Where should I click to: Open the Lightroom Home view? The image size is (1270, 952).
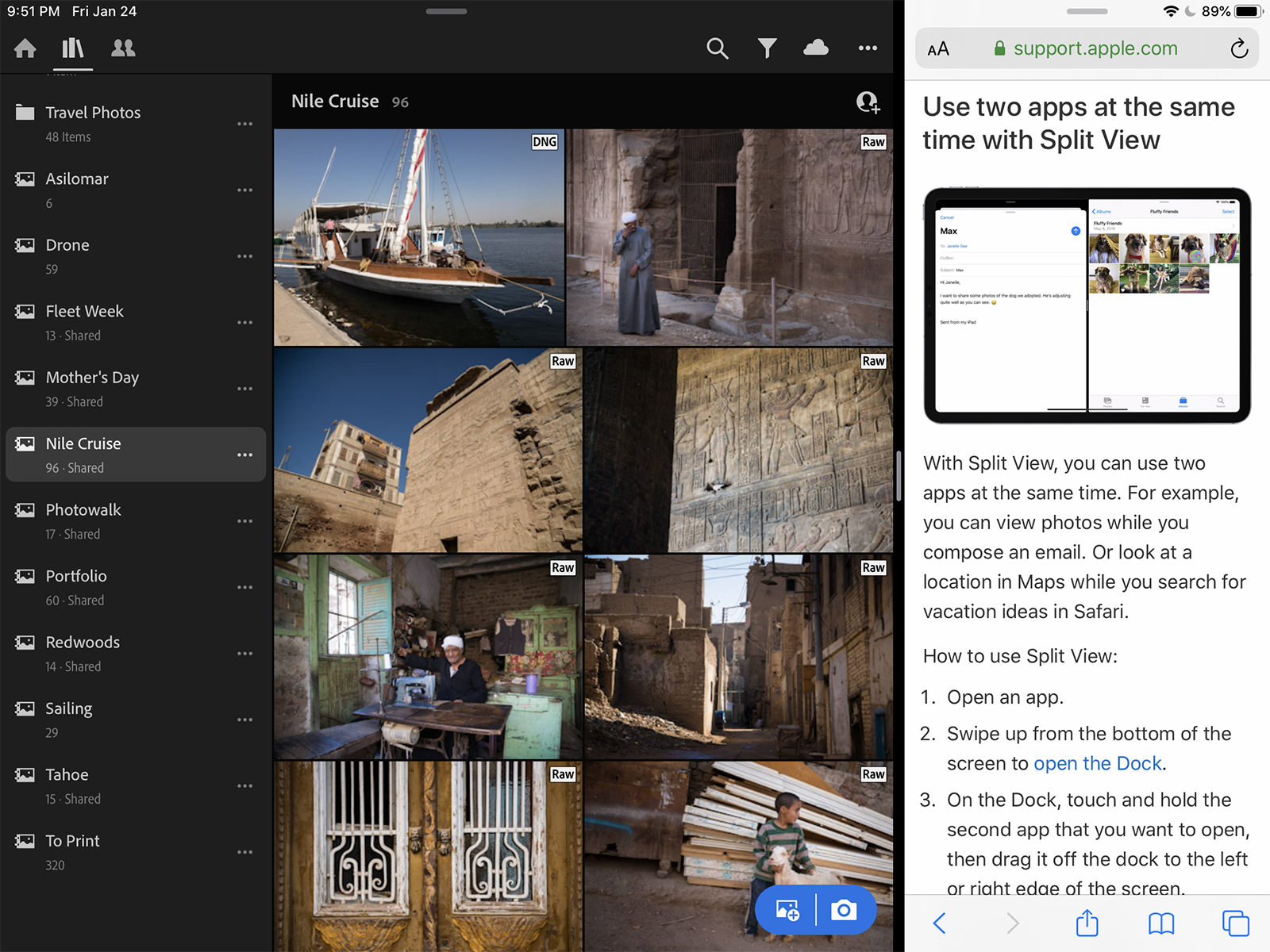25,48
